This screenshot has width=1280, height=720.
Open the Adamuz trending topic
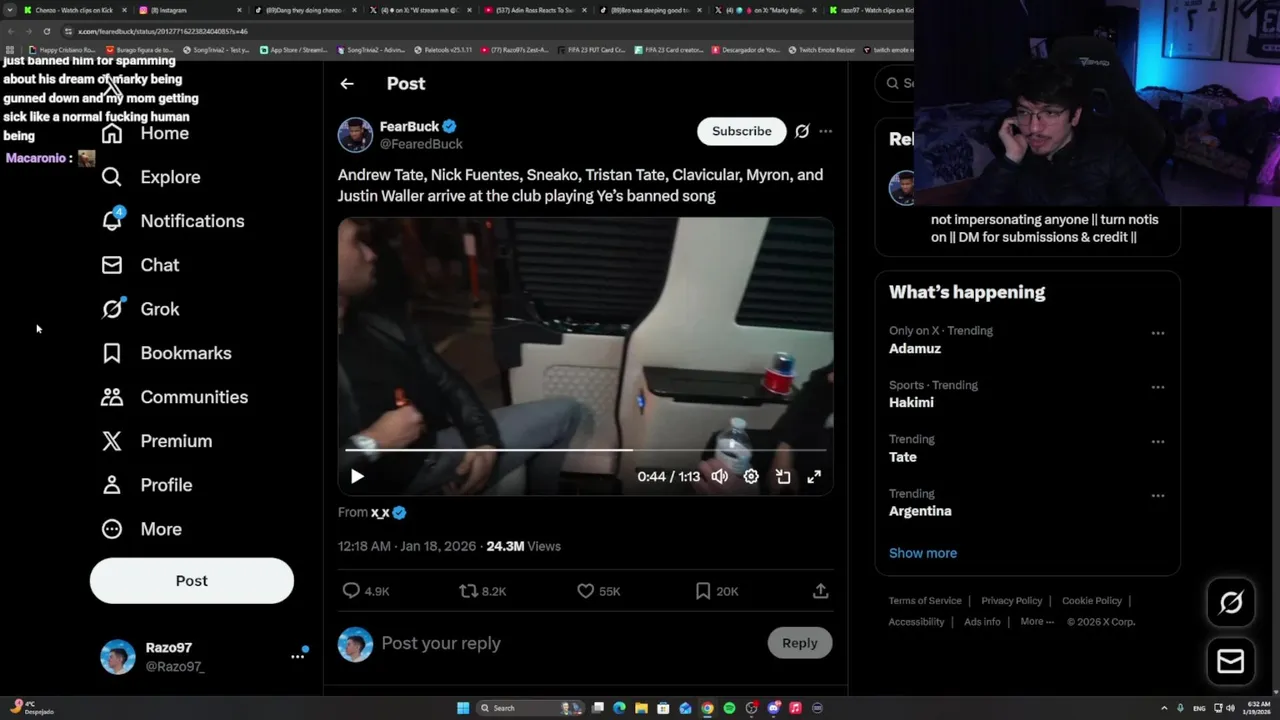click(915, 349)
